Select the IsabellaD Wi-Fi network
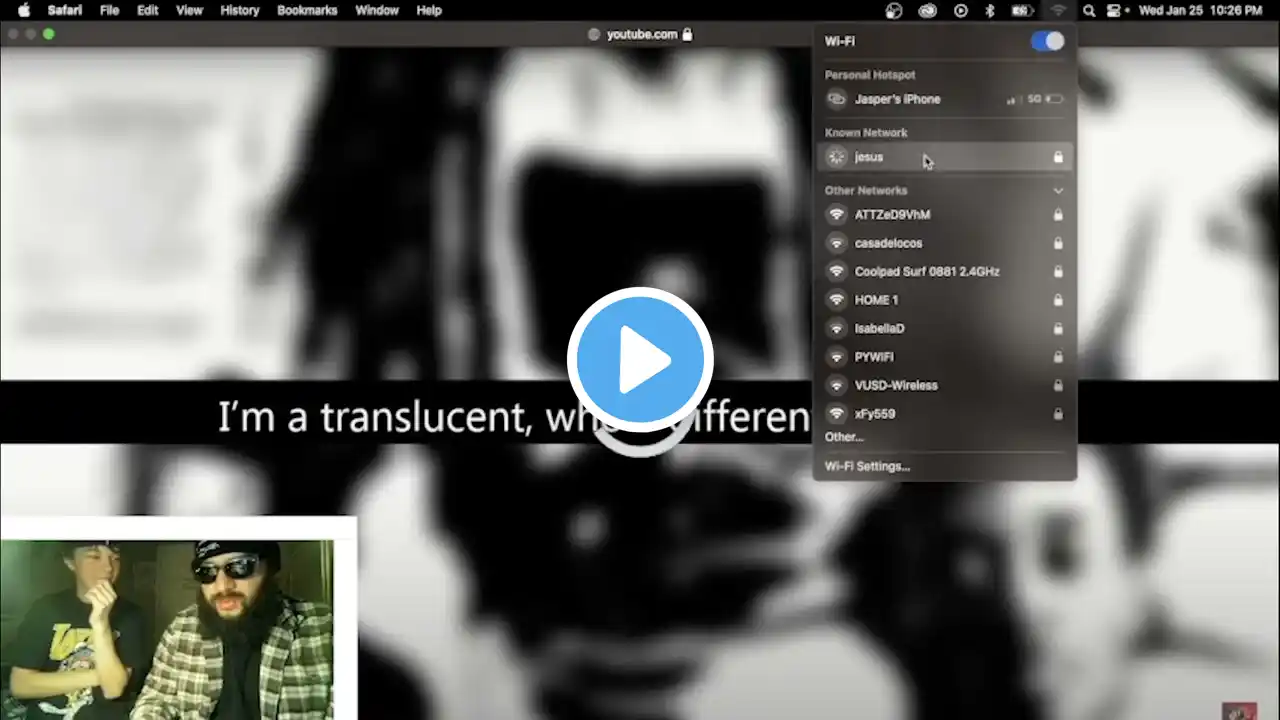Viewport: 1280px width, 720px height. [x=944, y=328]
